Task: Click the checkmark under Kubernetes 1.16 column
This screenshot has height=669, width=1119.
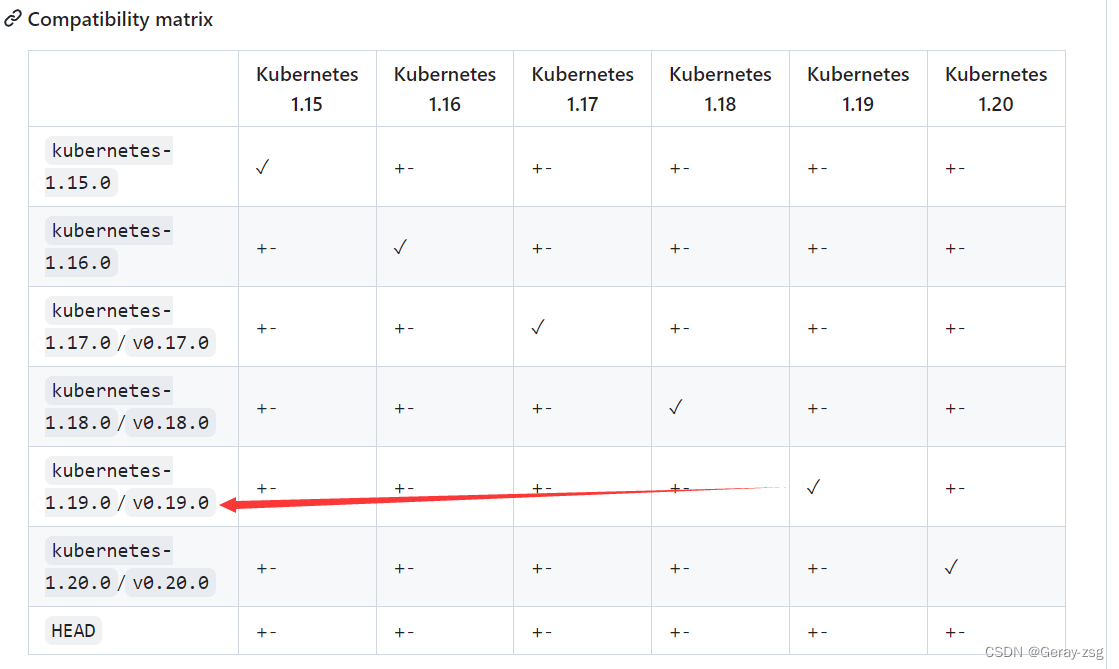Action: pos(400,247)
